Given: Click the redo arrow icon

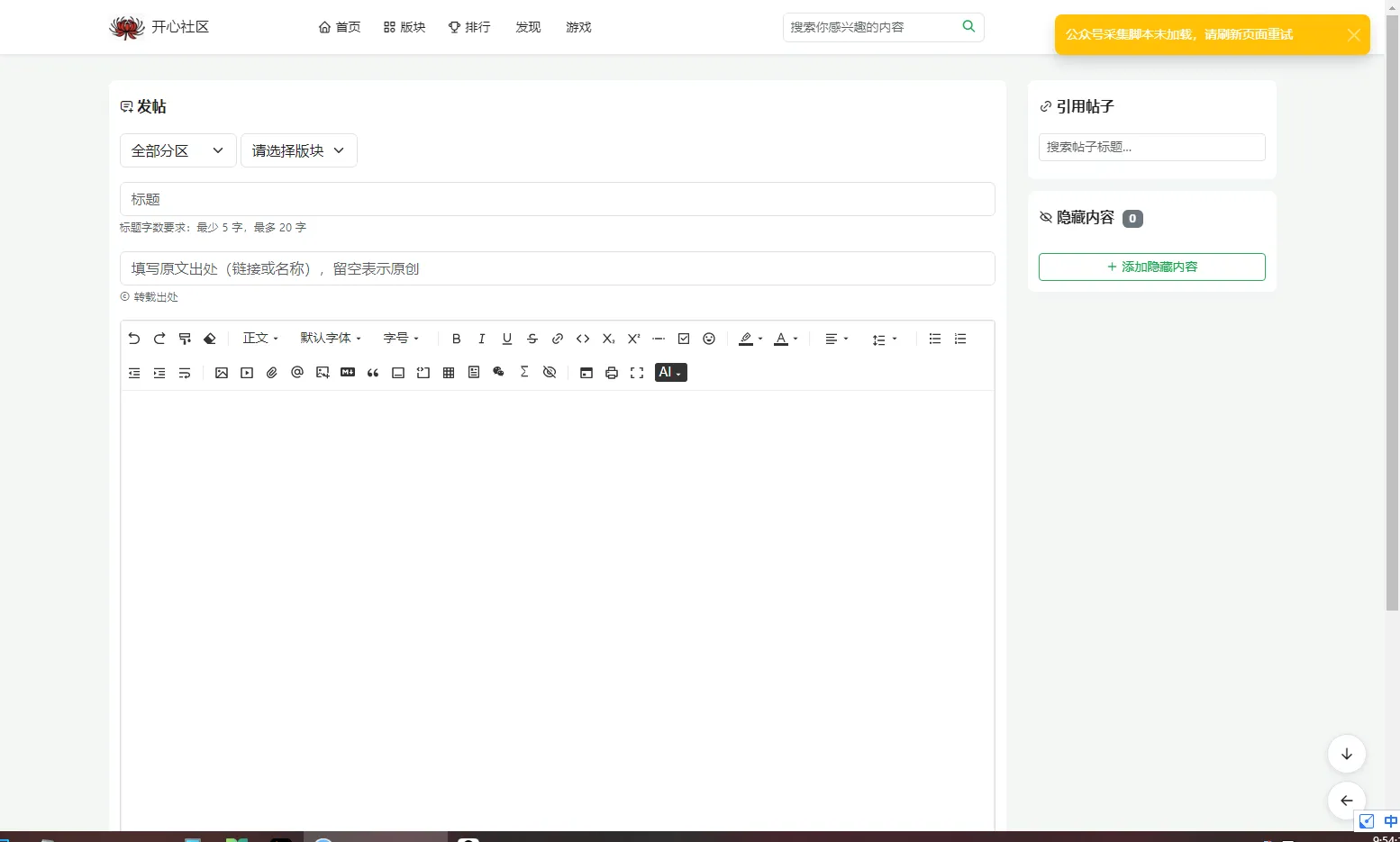Looking at the screenshot, I should point(159,339).
